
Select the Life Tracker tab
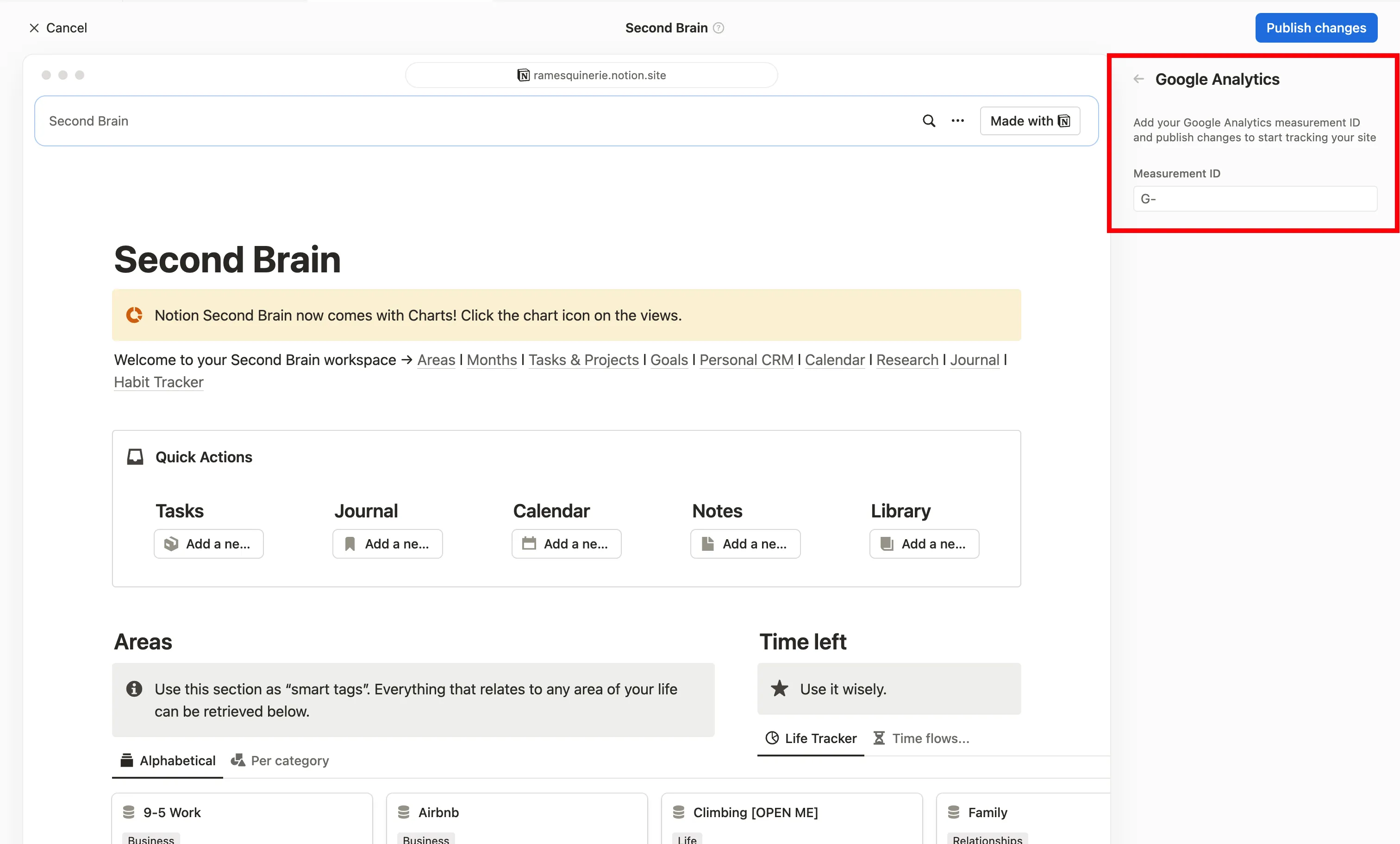[811, 738]
